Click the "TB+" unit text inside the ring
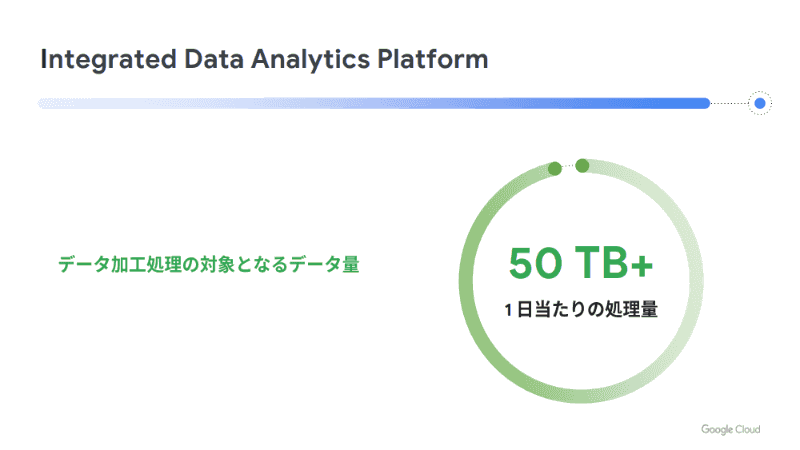 coord(615,263)
